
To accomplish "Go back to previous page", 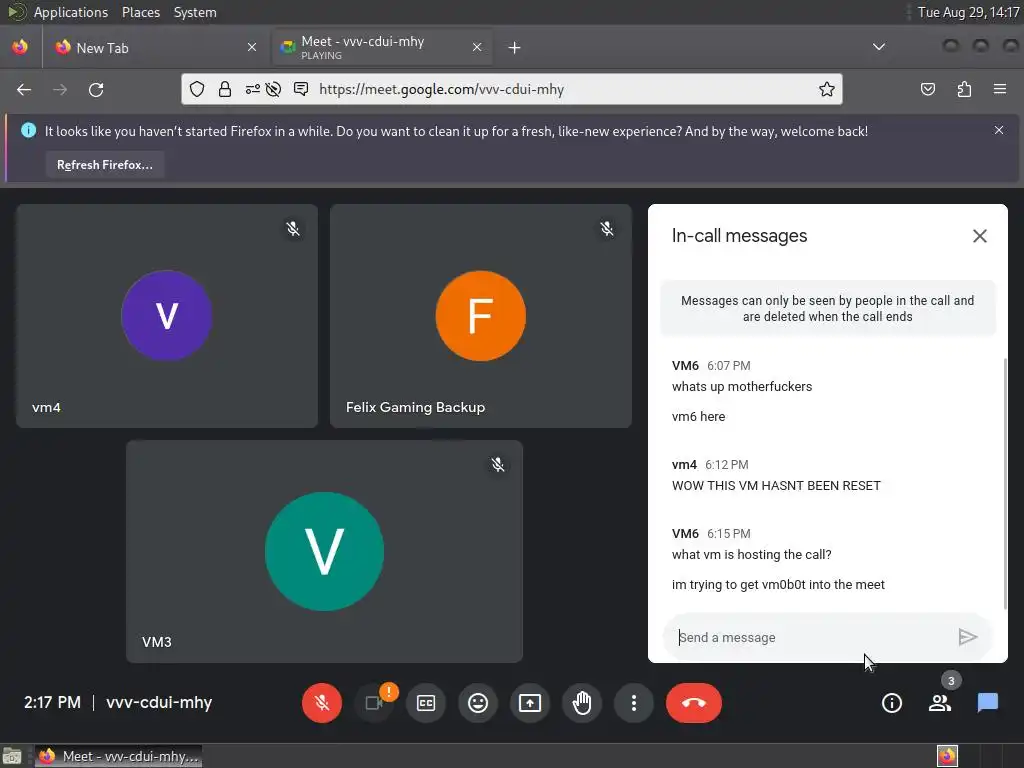I will click(24, 89).
